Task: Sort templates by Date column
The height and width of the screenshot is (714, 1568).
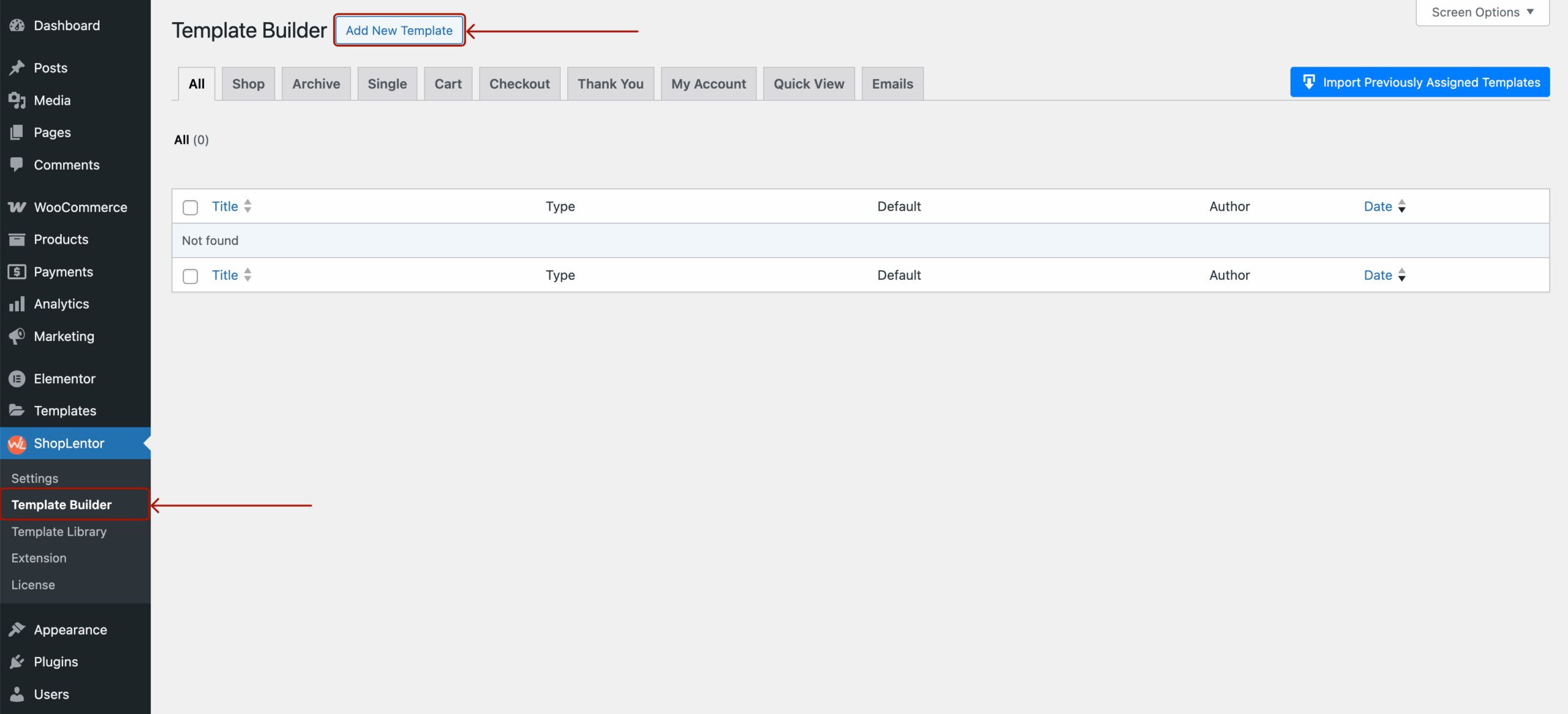Action: (x=1376, y=206)
